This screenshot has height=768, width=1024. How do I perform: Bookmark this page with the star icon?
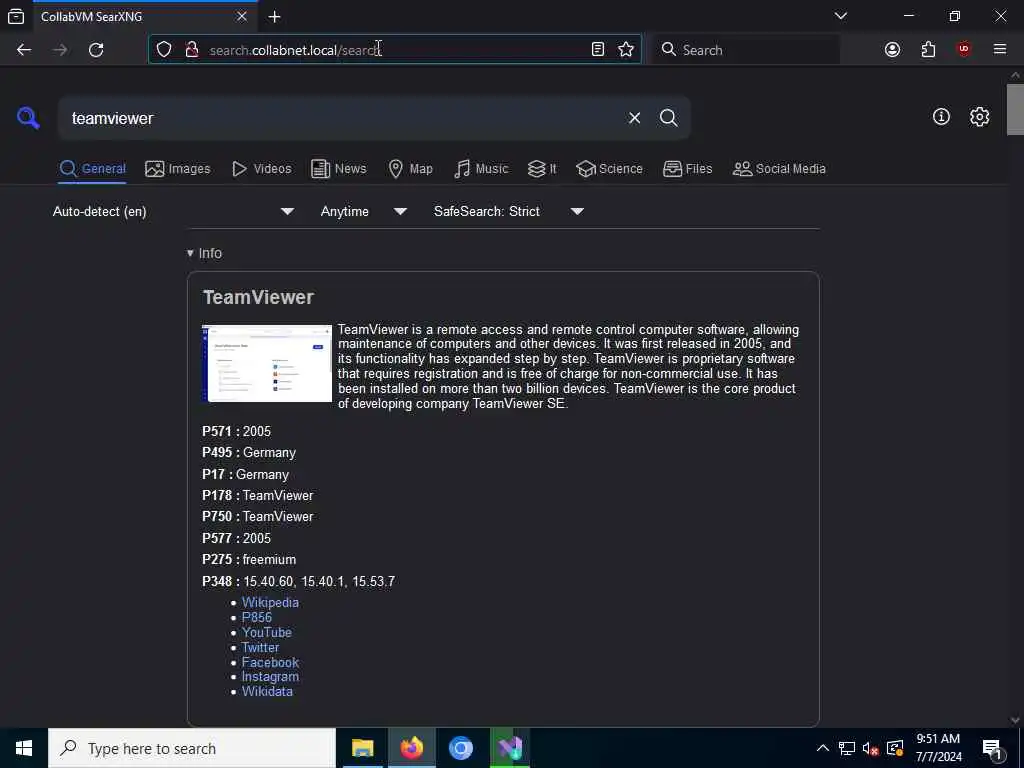click(626, 50)
